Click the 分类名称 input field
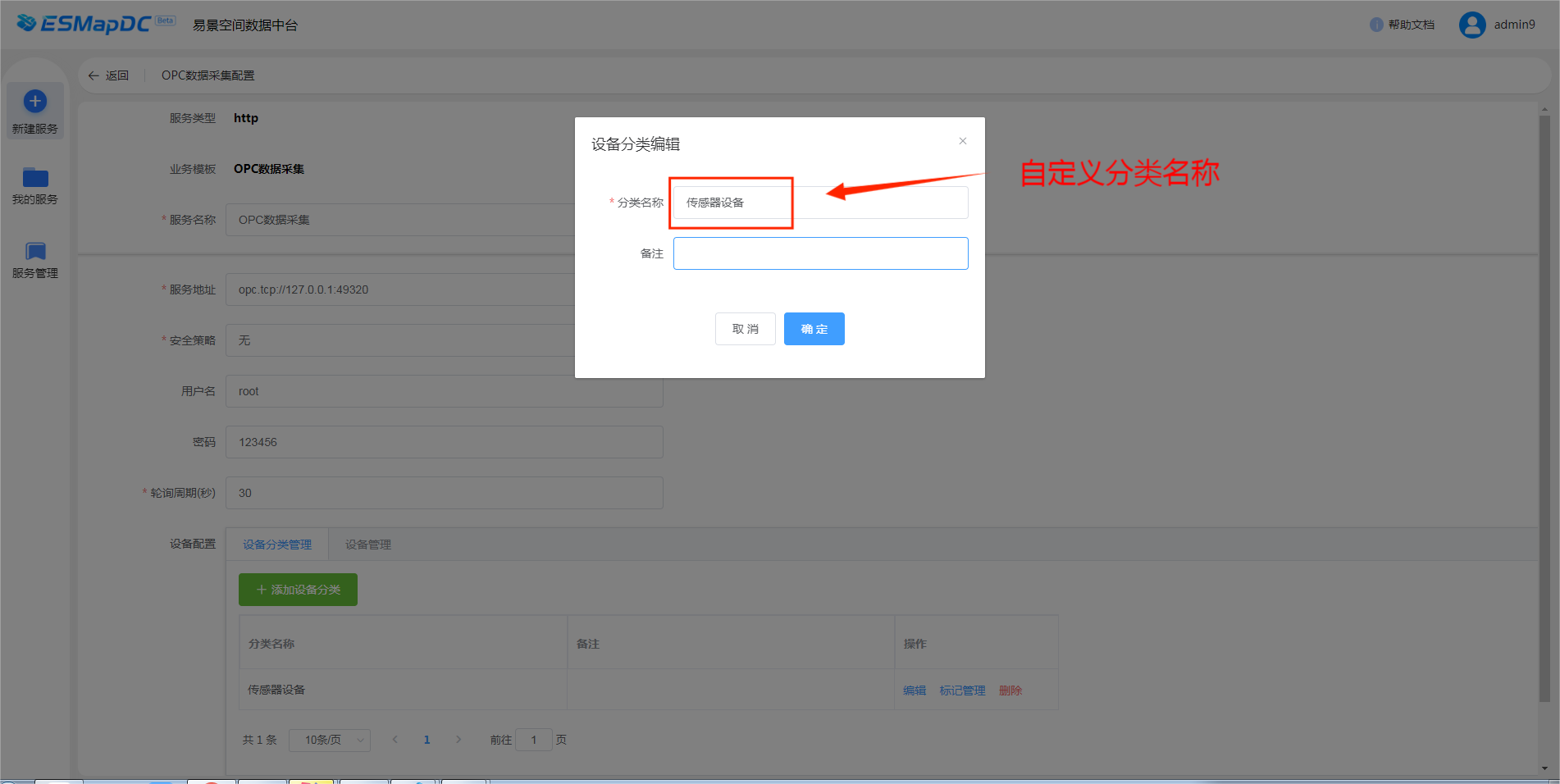 (820, 203)
